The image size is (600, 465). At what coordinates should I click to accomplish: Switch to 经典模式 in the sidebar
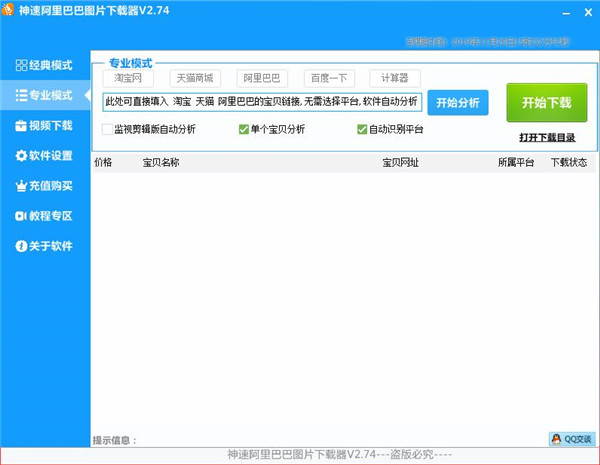(45, 65)
